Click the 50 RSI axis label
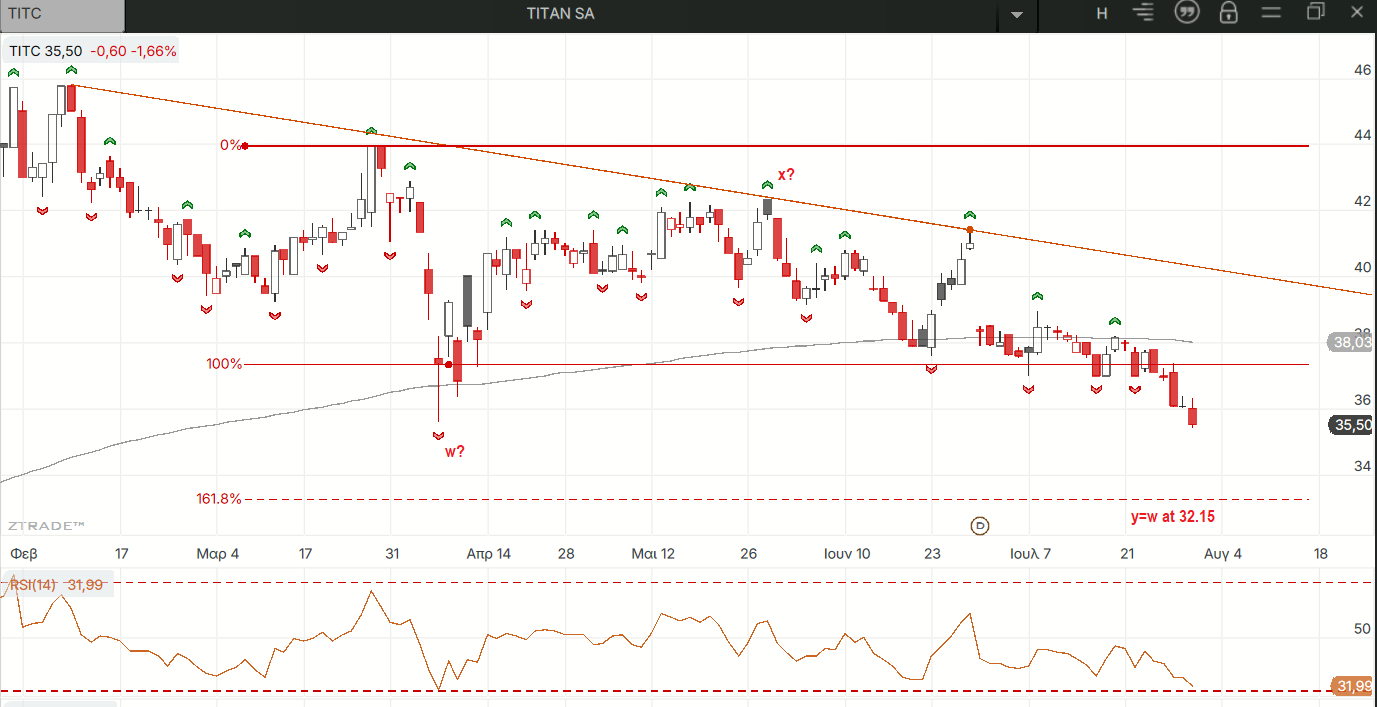Viewport: 1377px width, 707px height. pos(1362,629)
